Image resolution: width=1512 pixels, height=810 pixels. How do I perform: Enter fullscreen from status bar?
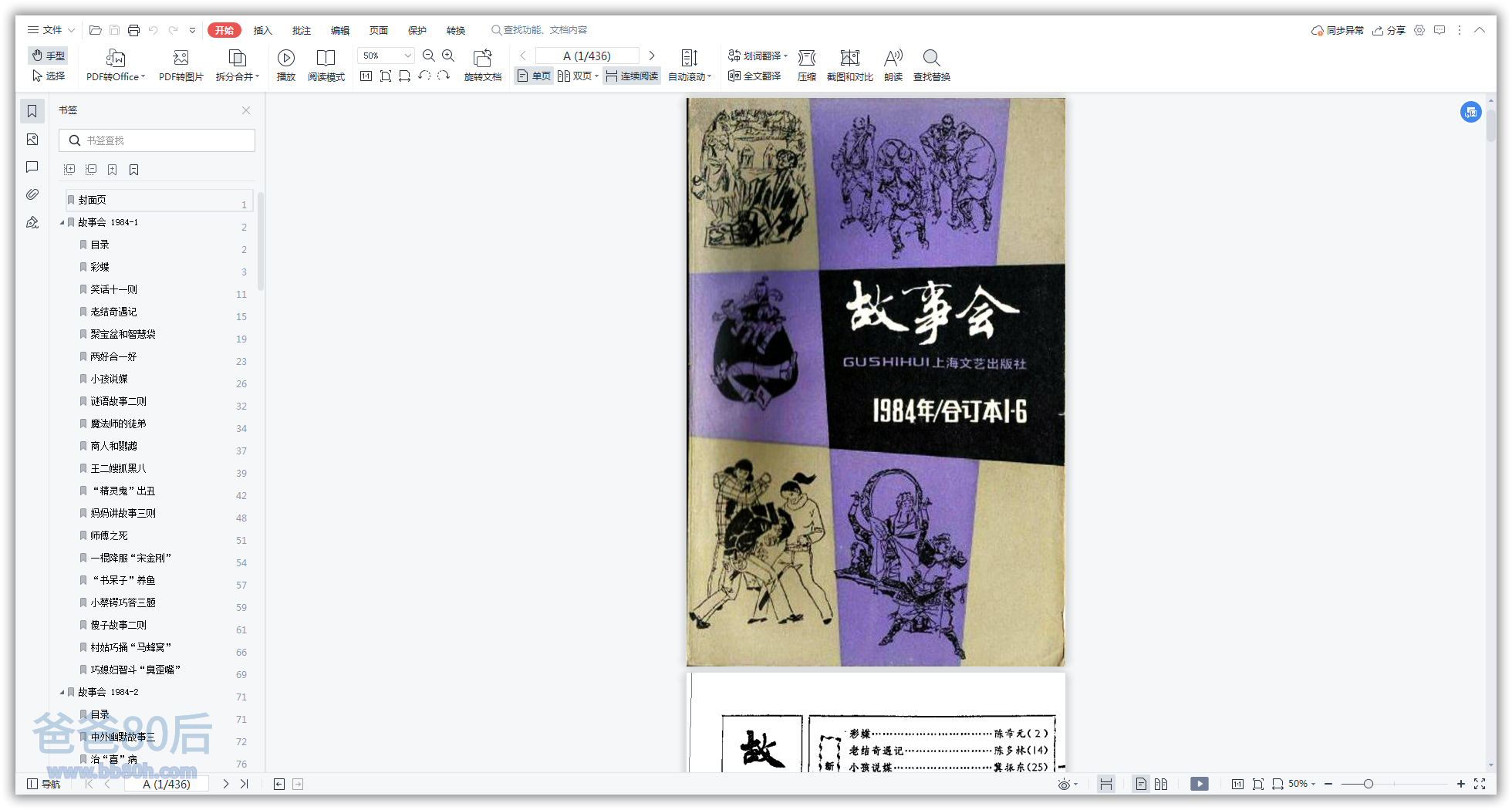tap(1480, 784)
